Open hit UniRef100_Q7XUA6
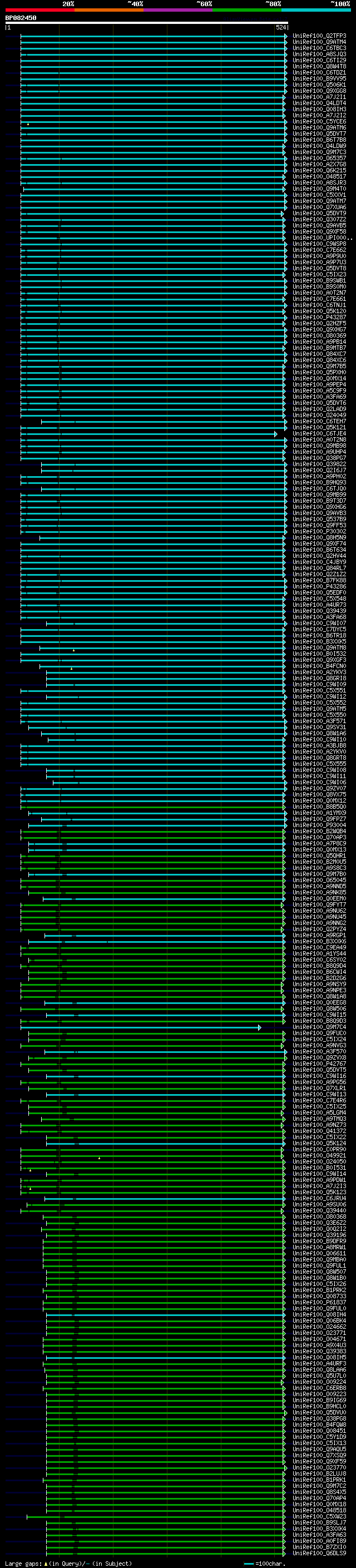Image resolution: width=356 pixels, height=1568 pixels. click(319, 207)
